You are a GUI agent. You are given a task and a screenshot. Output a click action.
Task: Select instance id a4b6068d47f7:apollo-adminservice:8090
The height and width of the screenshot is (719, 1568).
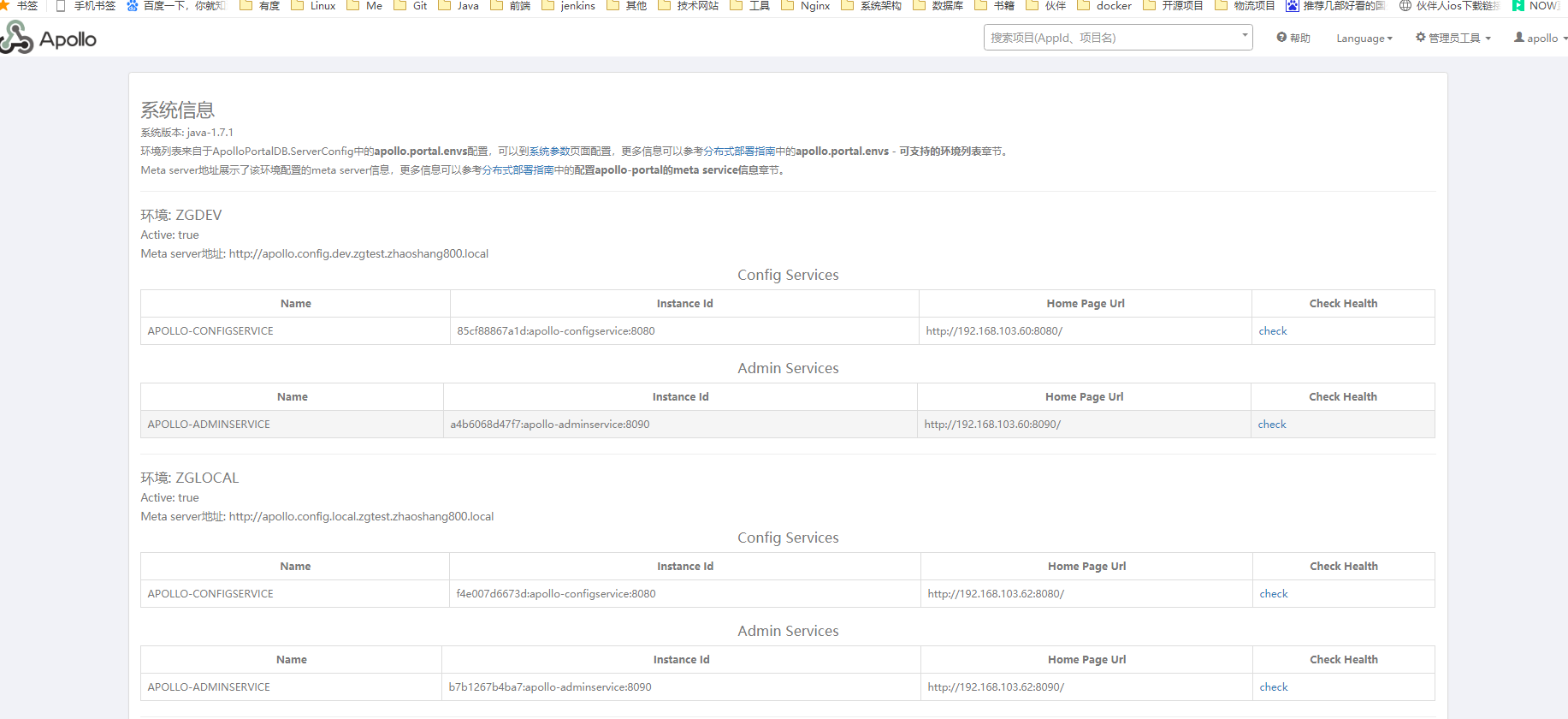pyautogui.click(x=550, y=425)
